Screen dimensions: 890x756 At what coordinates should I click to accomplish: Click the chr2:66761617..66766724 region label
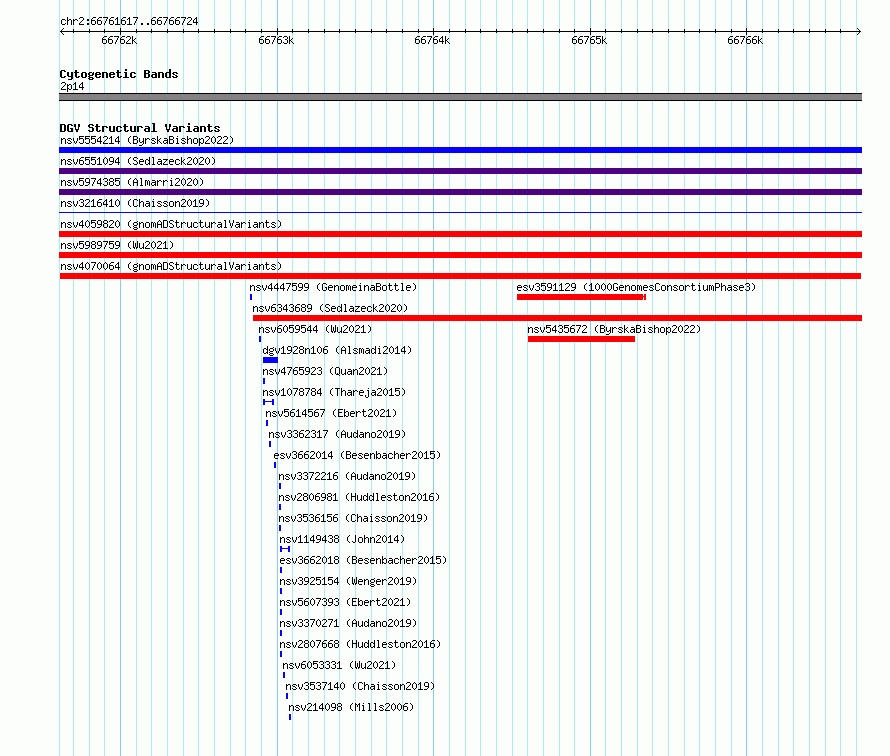pos(129,21)
